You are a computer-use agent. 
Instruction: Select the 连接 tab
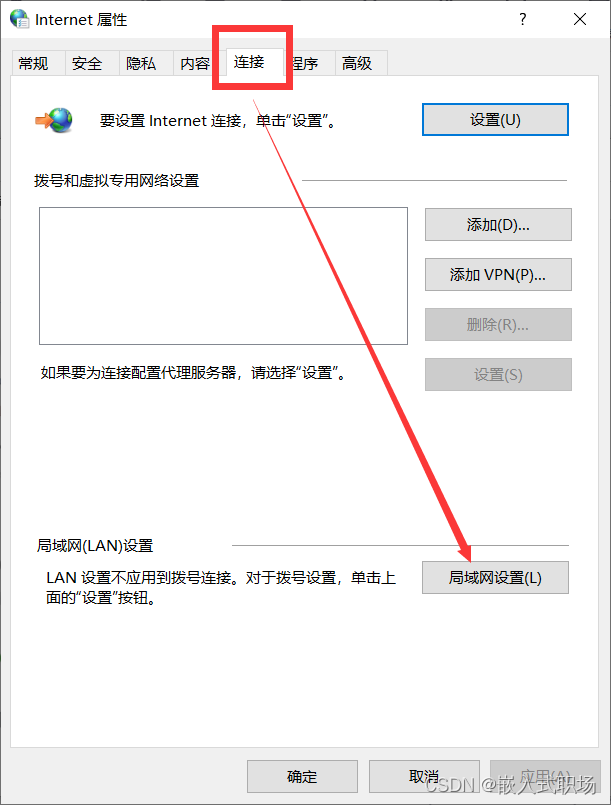coord(250,62)
